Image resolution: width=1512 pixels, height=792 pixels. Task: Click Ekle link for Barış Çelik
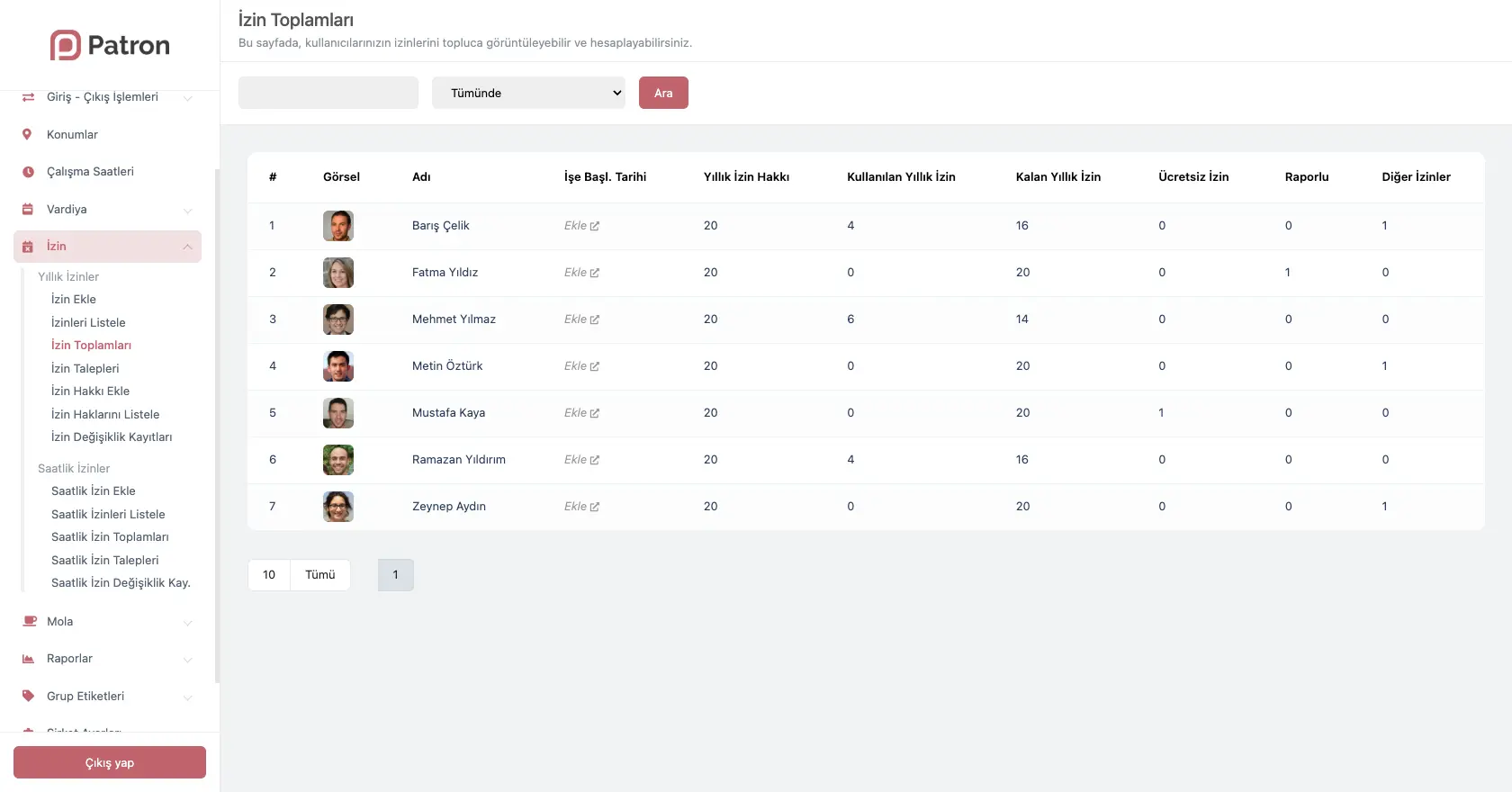coord(581,226)
